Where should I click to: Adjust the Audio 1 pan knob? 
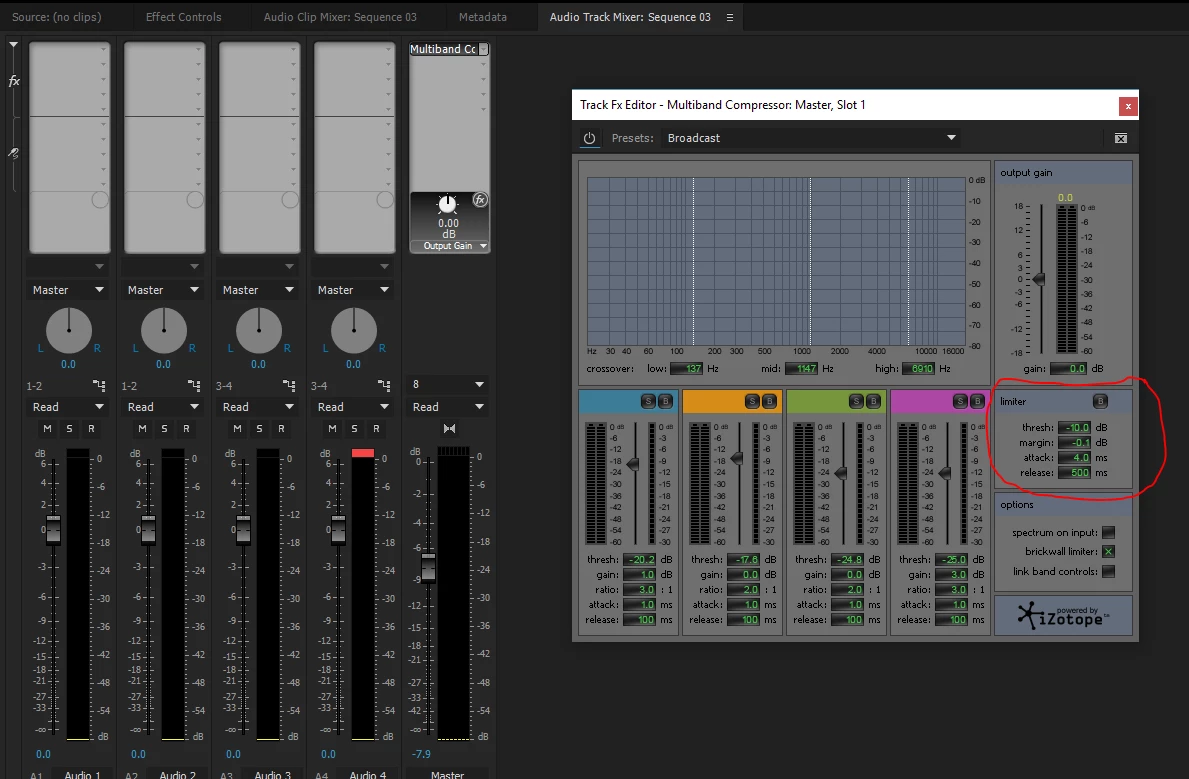[x=69, y=331]
